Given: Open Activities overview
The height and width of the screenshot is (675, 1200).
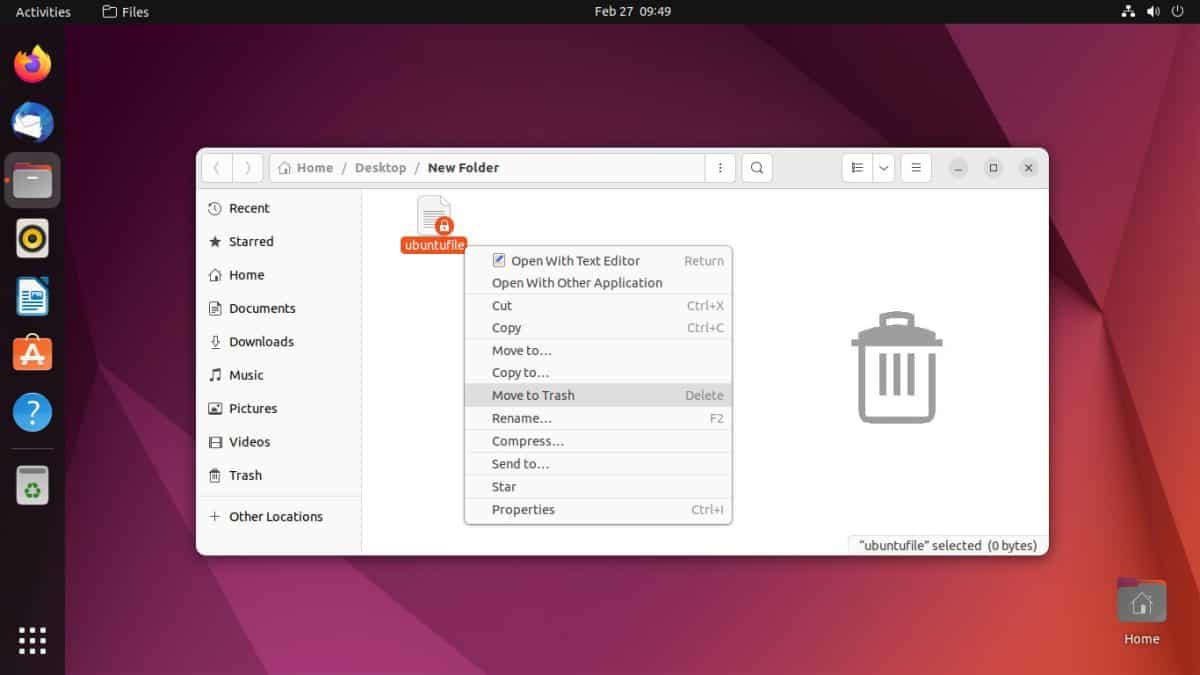Looking at the screenshot, I should [x=43, y=12].
